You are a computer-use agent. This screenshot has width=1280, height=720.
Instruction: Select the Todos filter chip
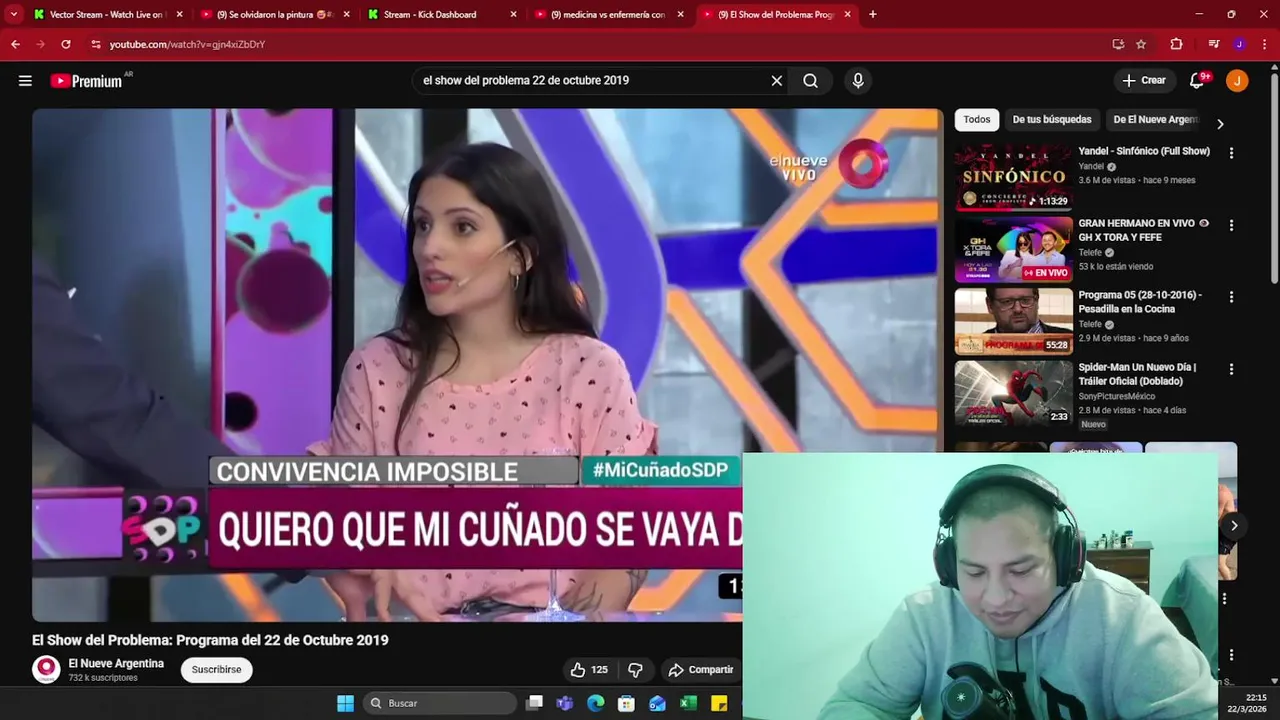(x=977, y=119)
